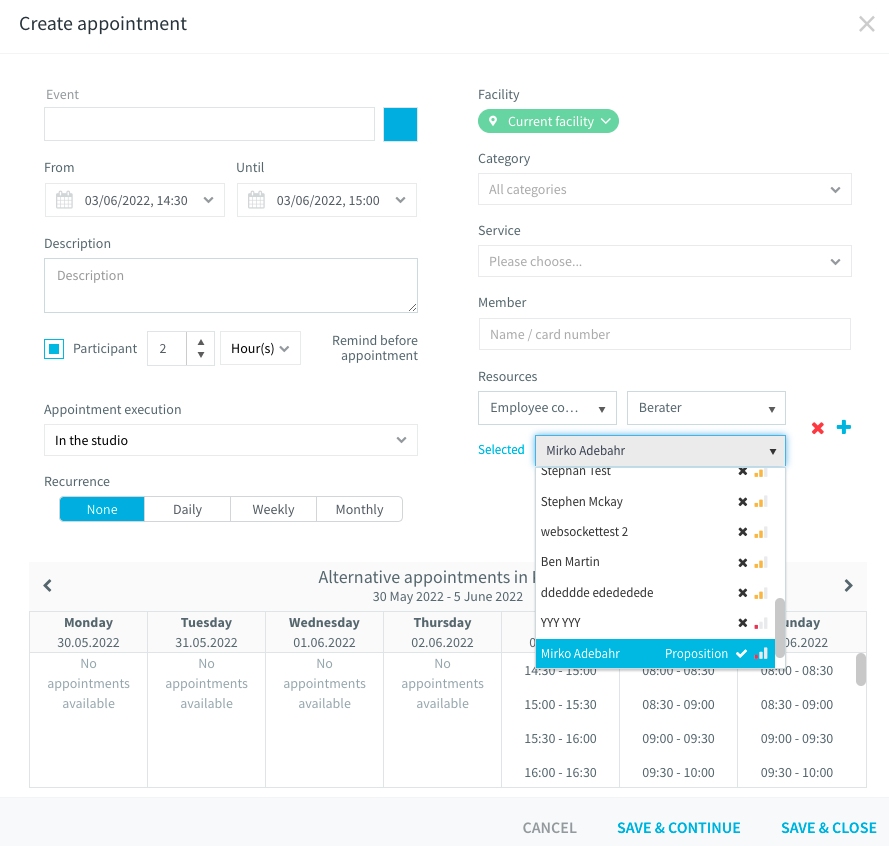Screen dimensions: 889x846
Task: Go to previous week of alternative appointments
Action: pos(48,585)
